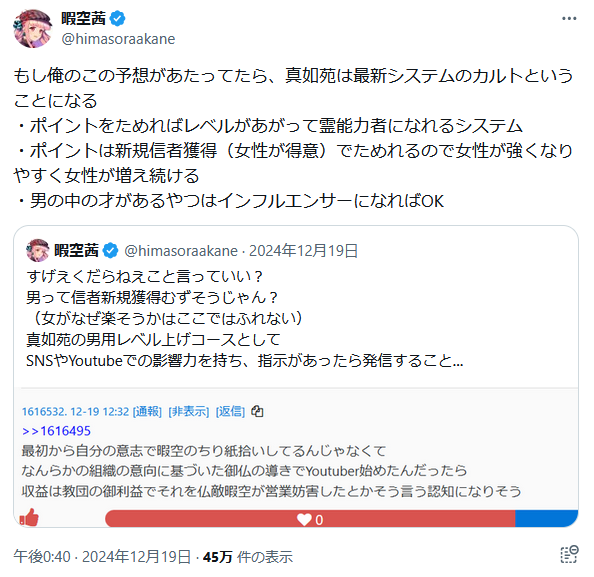Image resolution: width=594 pixels, height=577 pixels.
Task: Click the verified badge in the quoted tweet
Action: 111,250
